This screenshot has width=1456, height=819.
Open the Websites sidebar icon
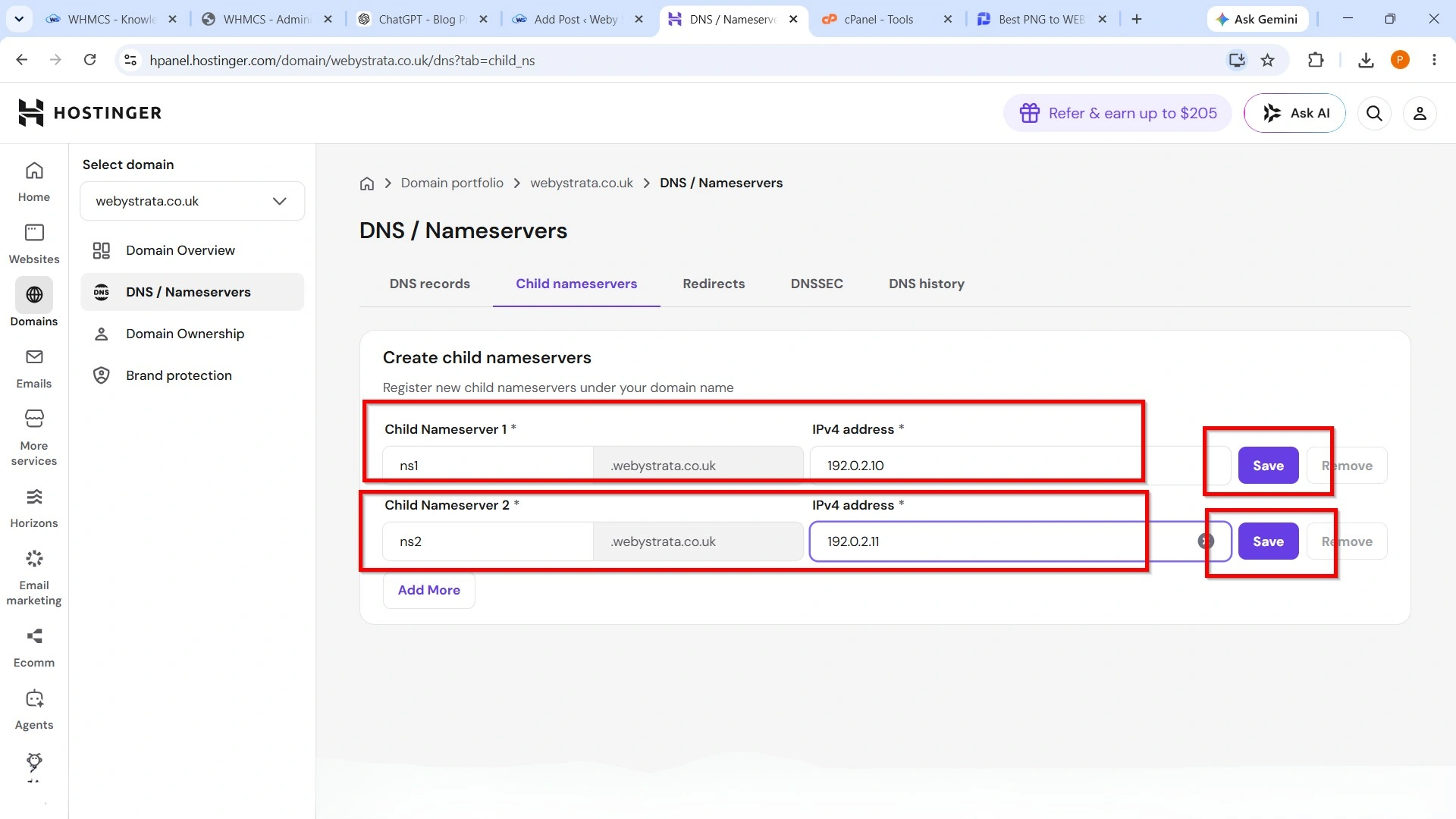34,233
